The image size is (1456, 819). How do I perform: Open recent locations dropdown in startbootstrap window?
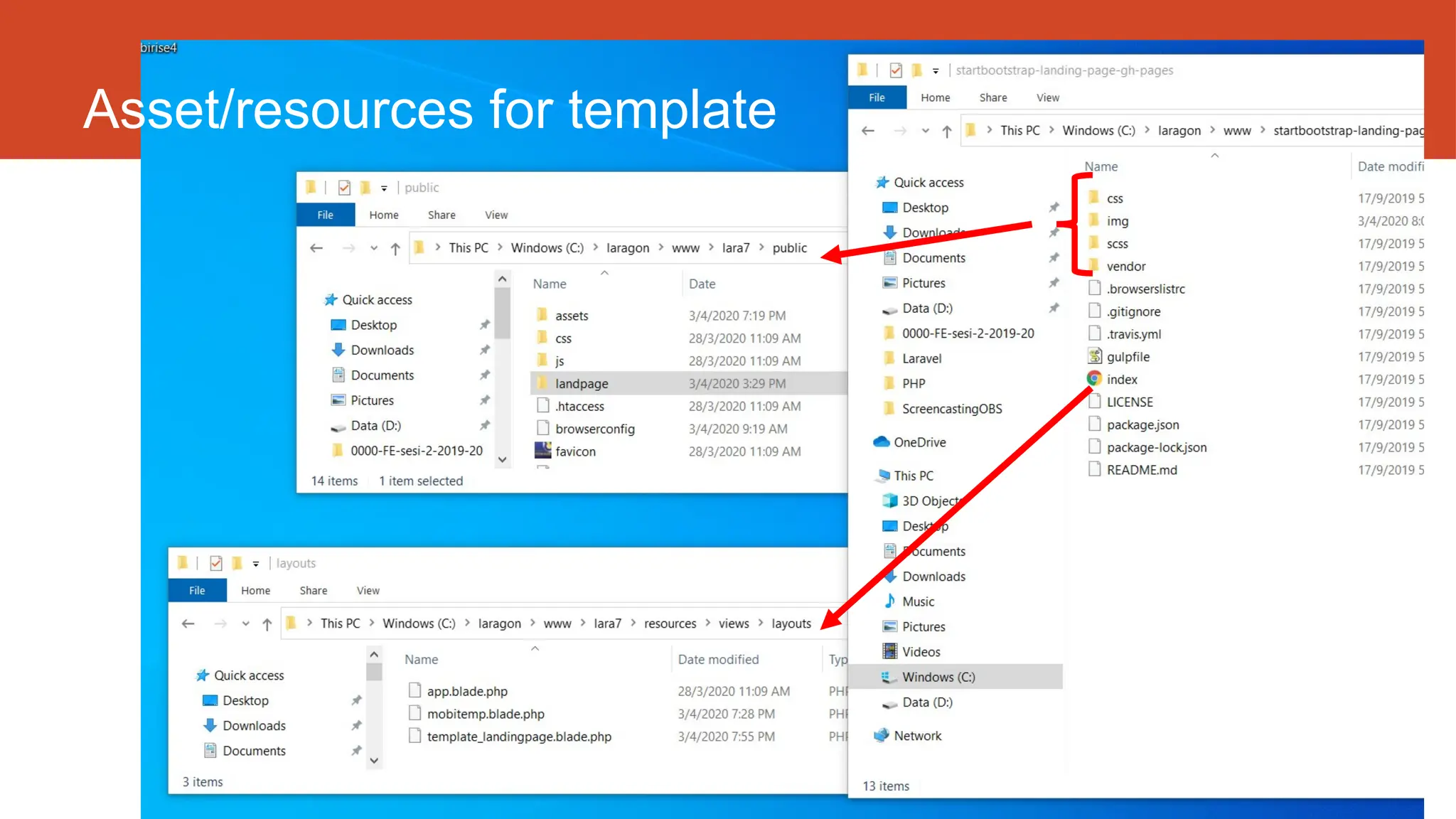[x=926, y=132]
